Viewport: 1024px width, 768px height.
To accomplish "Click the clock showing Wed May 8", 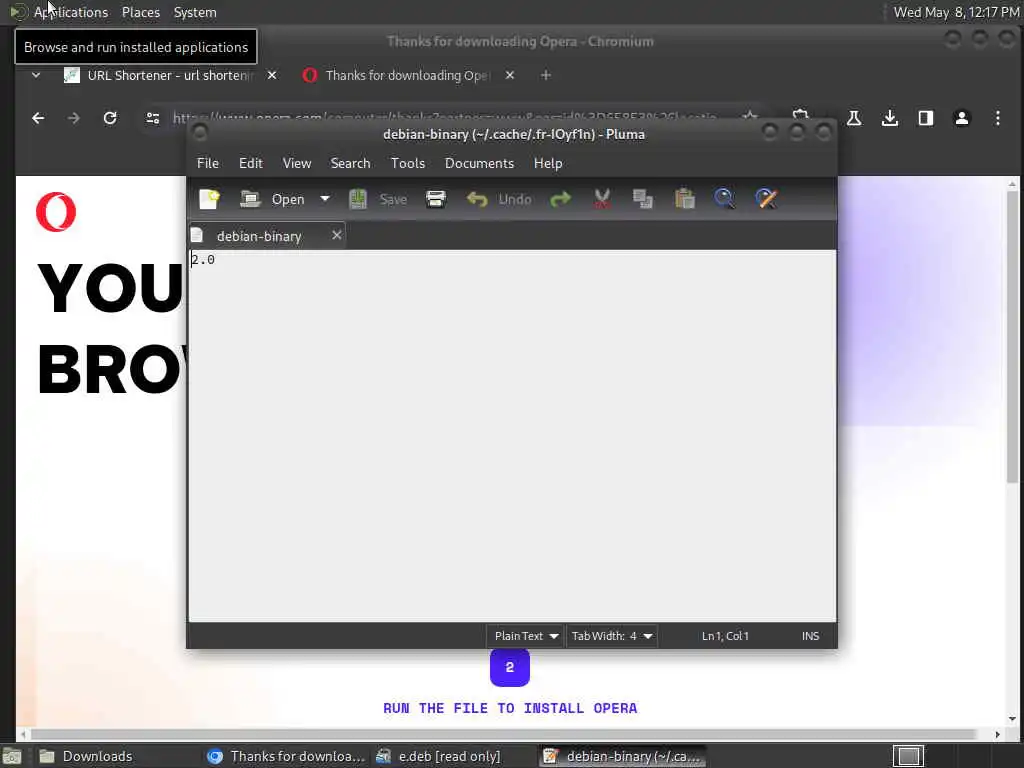I will (x=955, y=12).
